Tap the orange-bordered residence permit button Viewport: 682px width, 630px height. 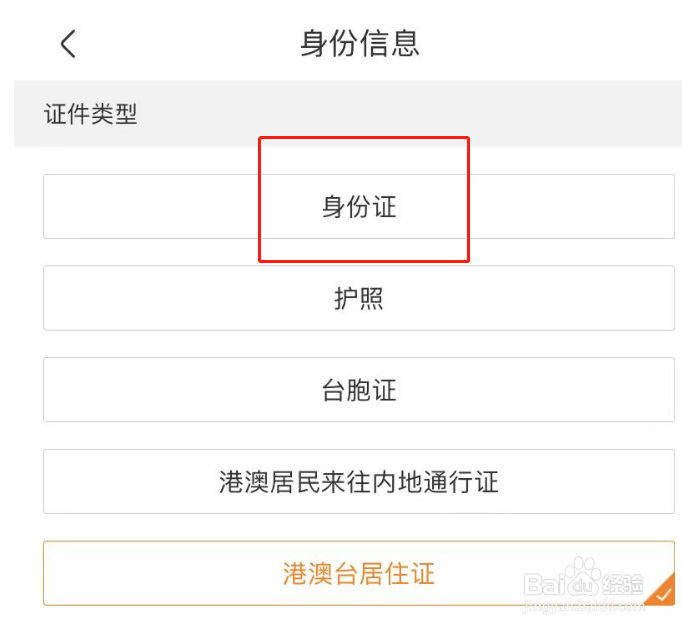click(359, 574)
